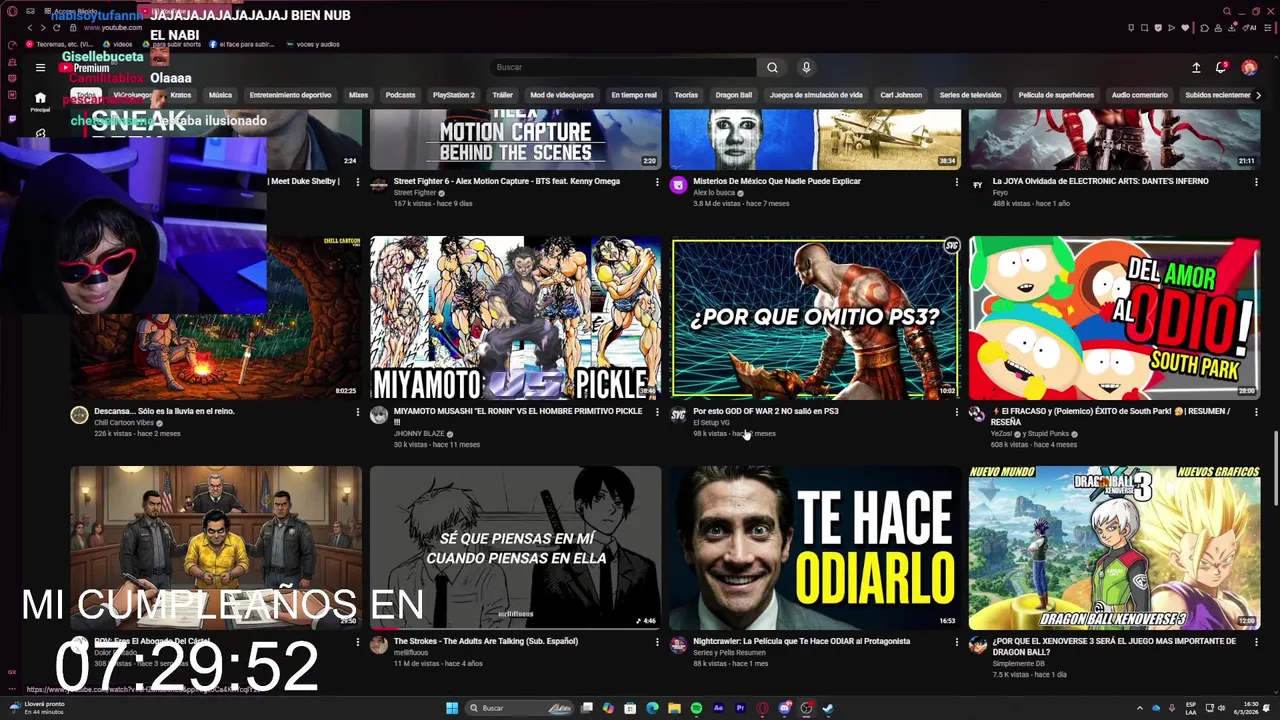Select the Teorías category chip

[x=686, y=95]
